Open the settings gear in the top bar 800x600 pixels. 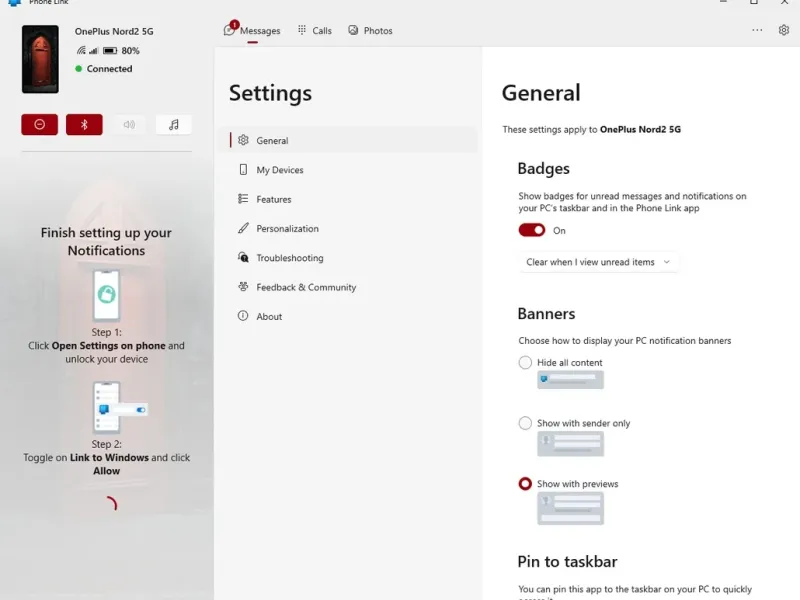[x=784, y=30]
